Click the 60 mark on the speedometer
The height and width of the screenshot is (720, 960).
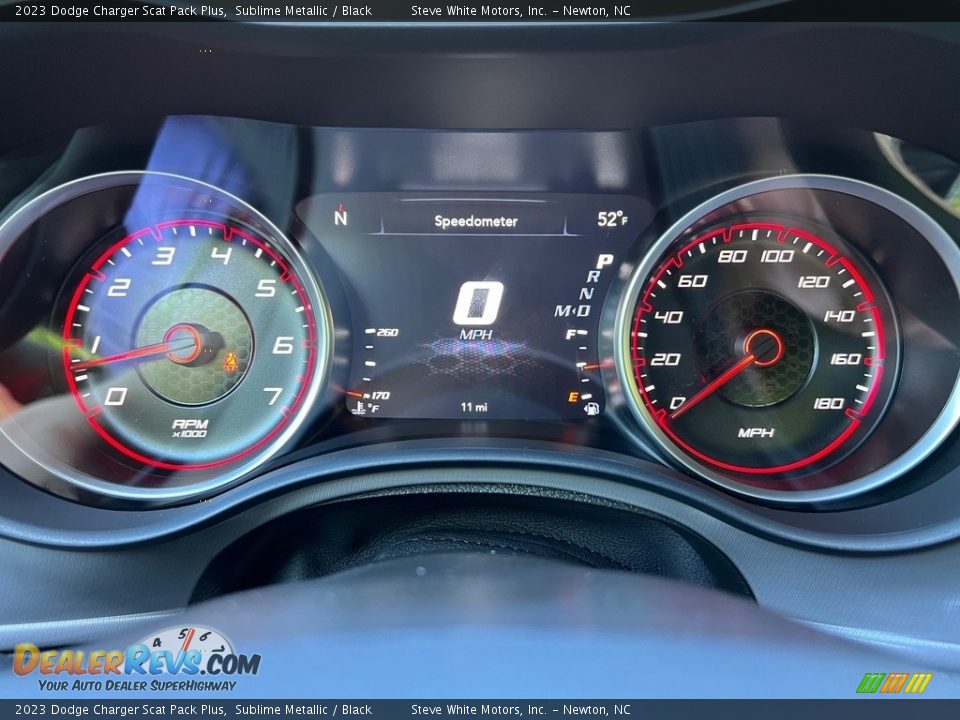pos(692,281)
